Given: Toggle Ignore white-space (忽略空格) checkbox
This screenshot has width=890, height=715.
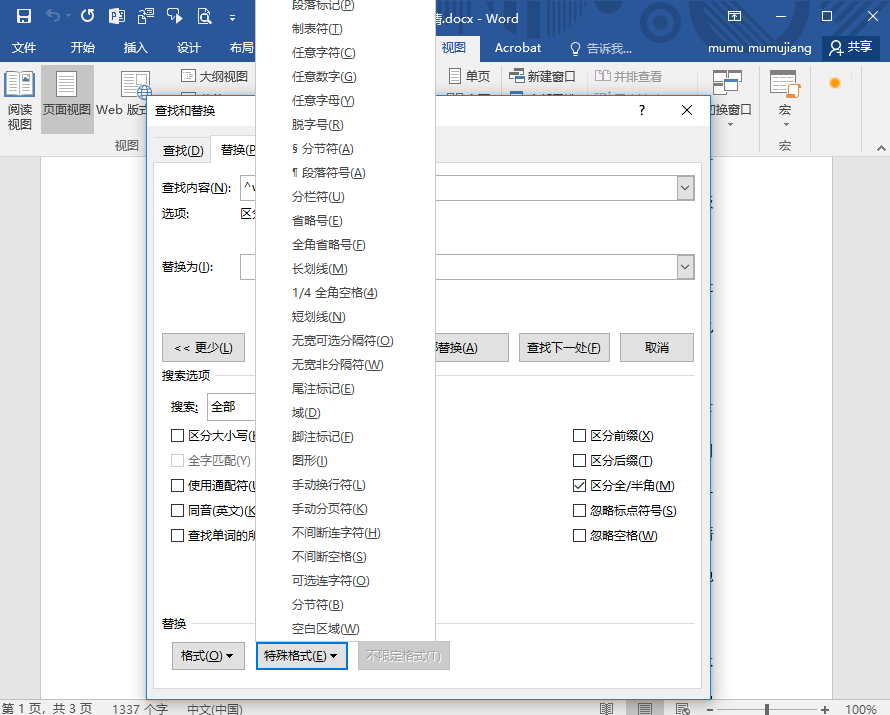Looking at the screenshot, I should (579, 535).
